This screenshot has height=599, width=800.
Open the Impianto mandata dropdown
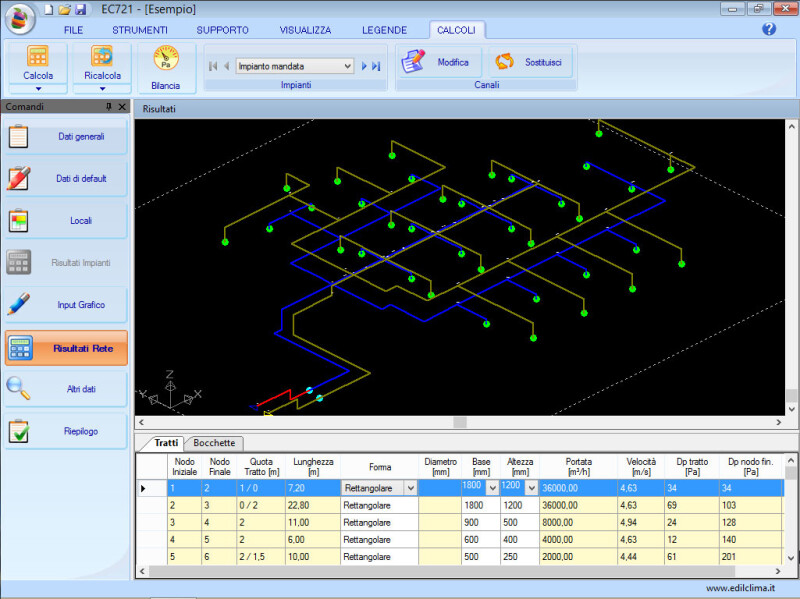pos(347,67)
